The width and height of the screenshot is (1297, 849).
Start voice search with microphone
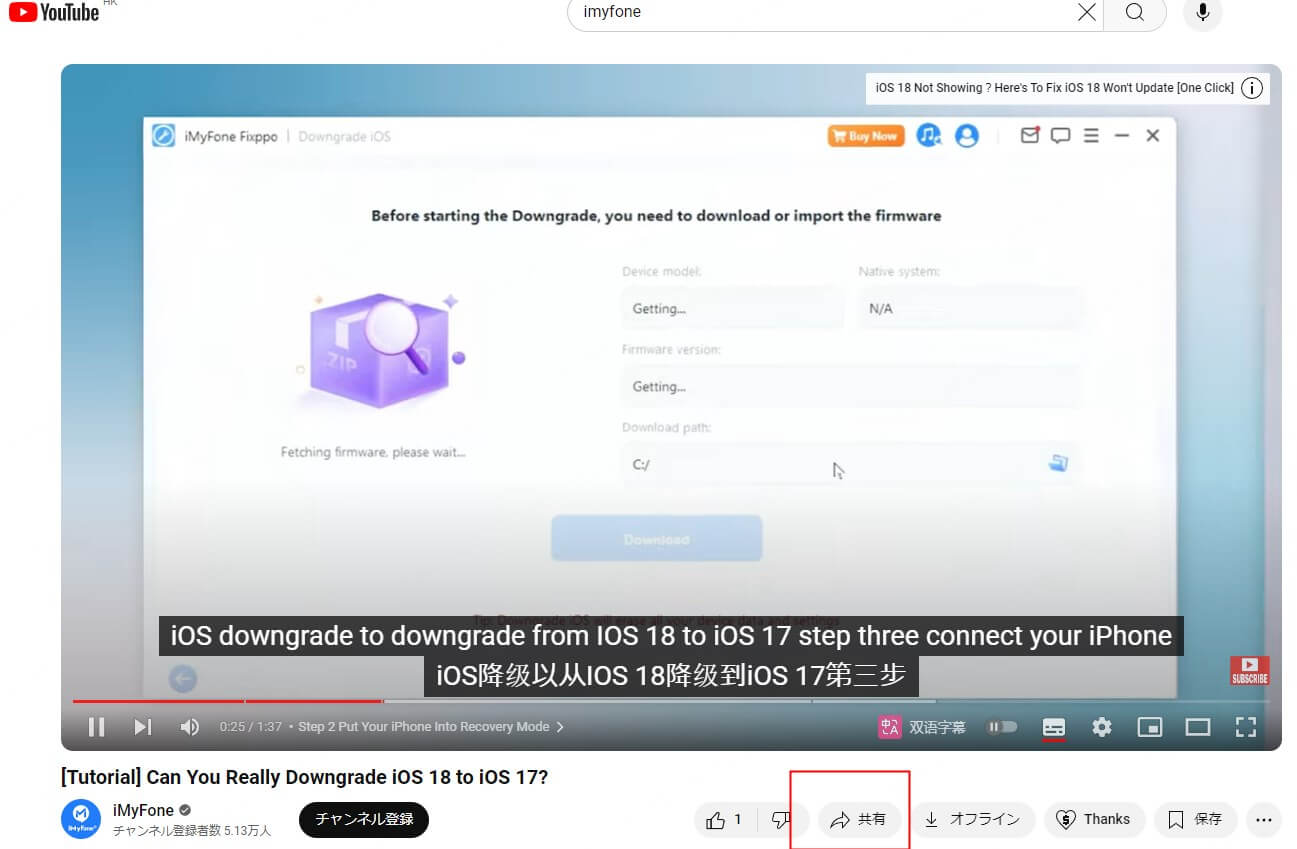point(1203,12)
